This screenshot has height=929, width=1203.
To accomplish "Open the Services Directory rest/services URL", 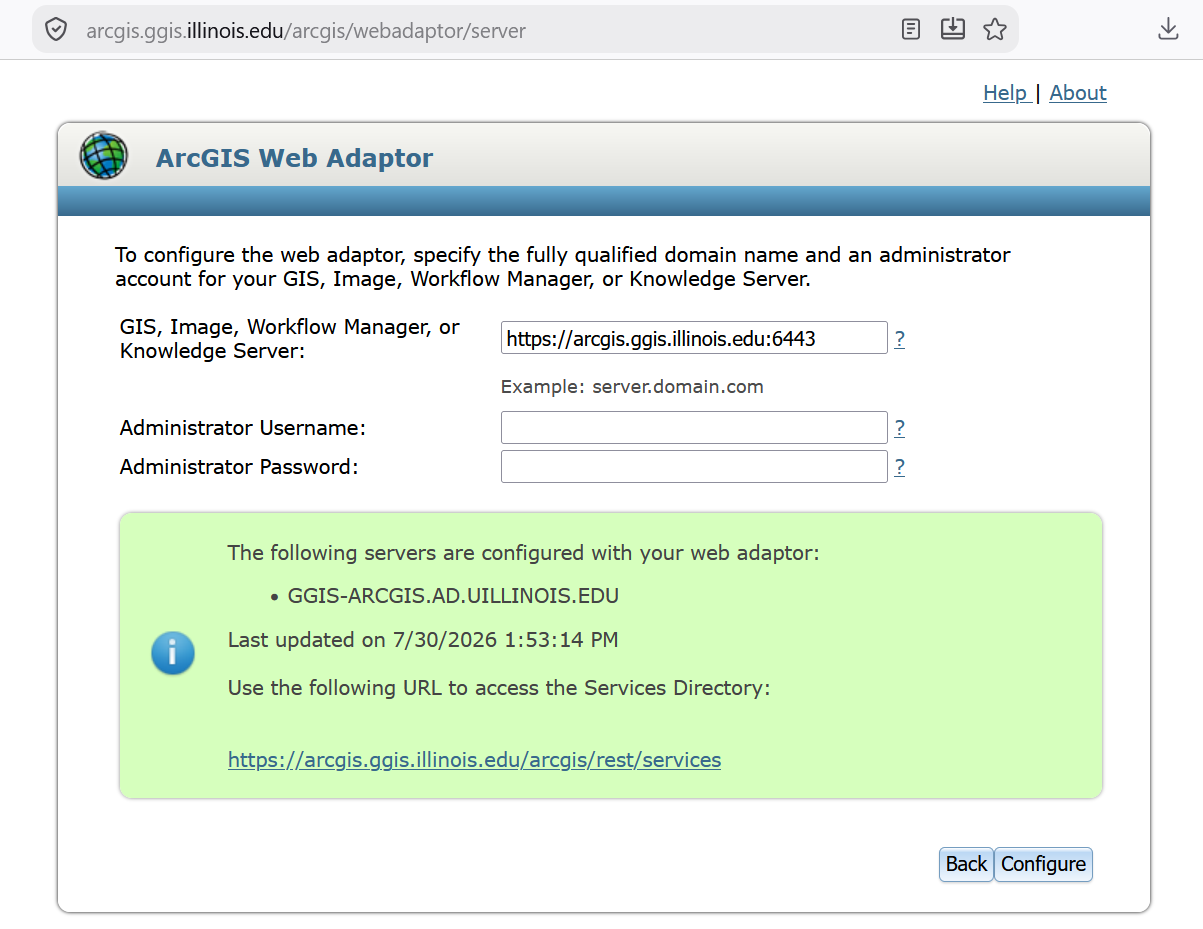I will (x=474, y=760).
